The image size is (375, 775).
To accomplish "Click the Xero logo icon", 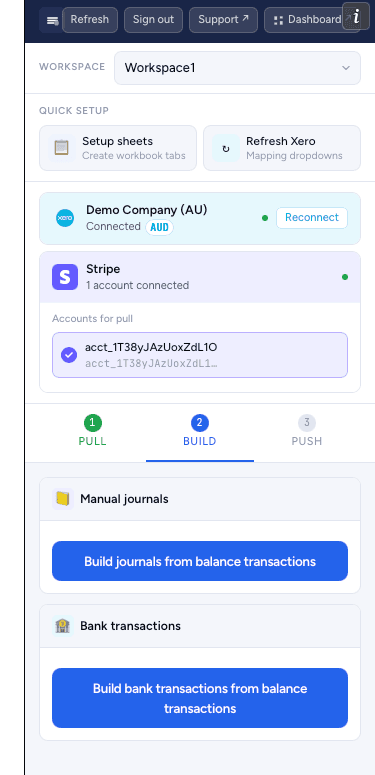I will tap(65, 218).
